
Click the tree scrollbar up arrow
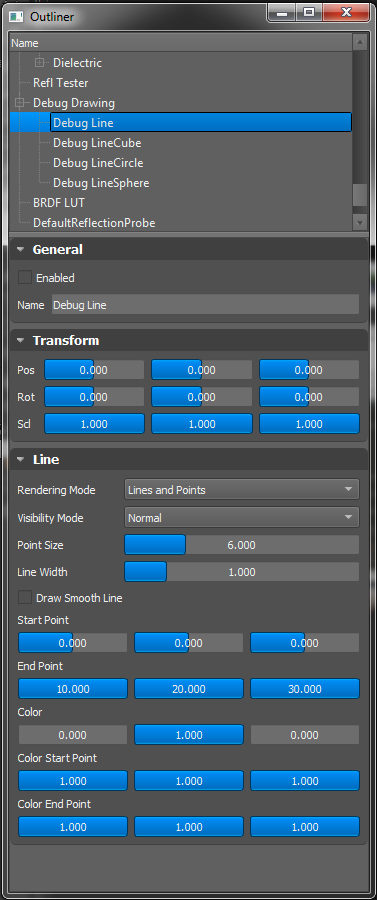360,42
